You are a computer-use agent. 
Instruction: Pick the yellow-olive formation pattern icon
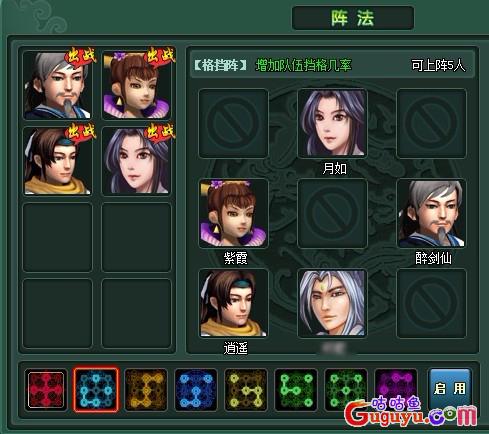pos(246,390)
